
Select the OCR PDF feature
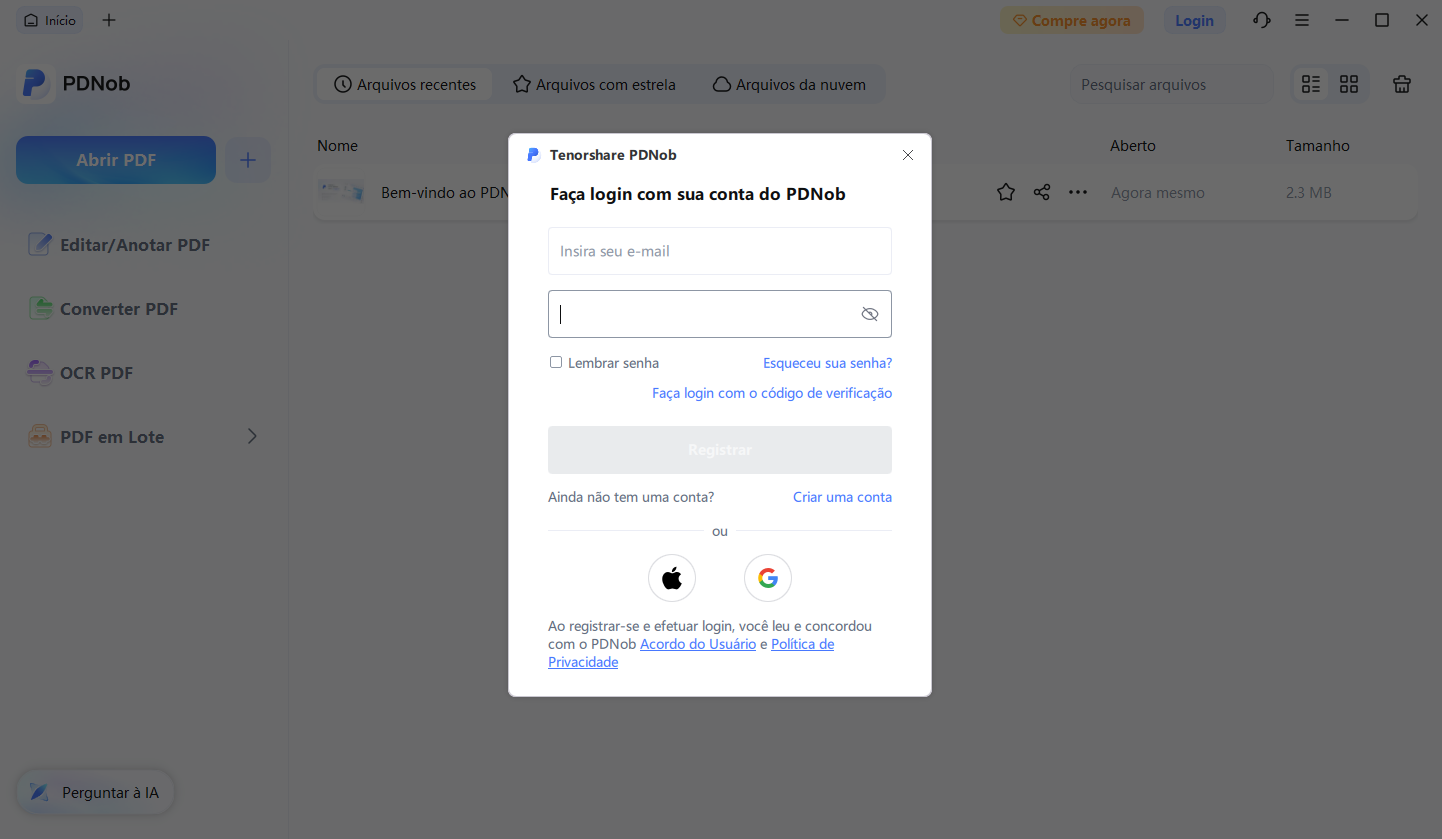(96, 372)
